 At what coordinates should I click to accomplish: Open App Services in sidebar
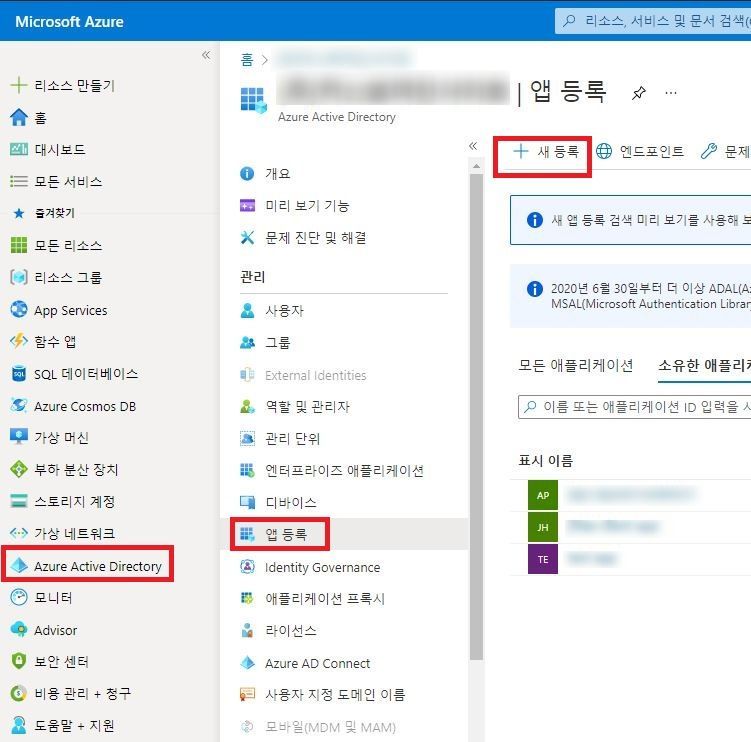[58, 310]
